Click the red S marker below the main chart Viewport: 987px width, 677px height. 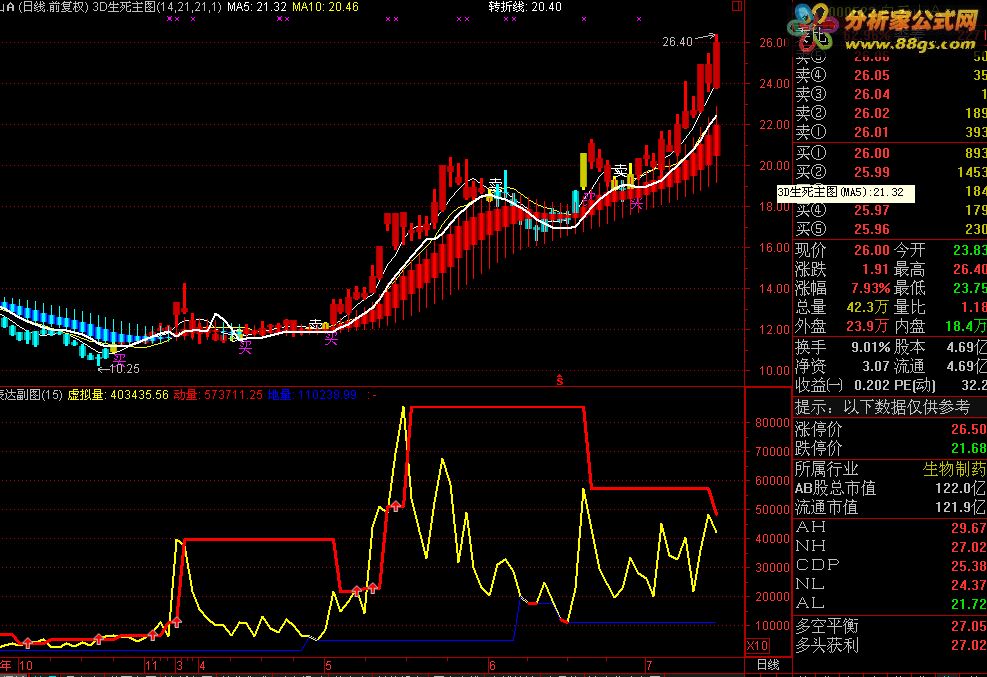point(559,380)
